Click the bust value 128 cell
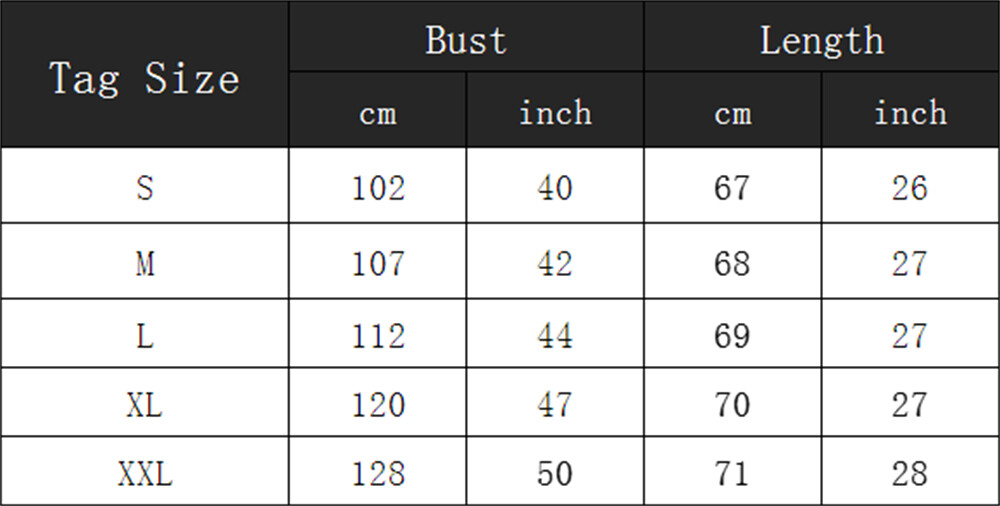Image resolution: width=1000 pixels, height=506 pixels. 378,472
